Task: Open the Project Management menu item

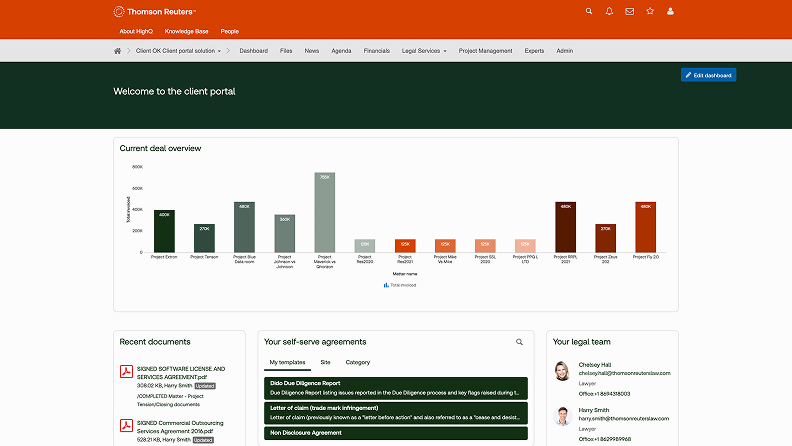Action: [485, 50]
